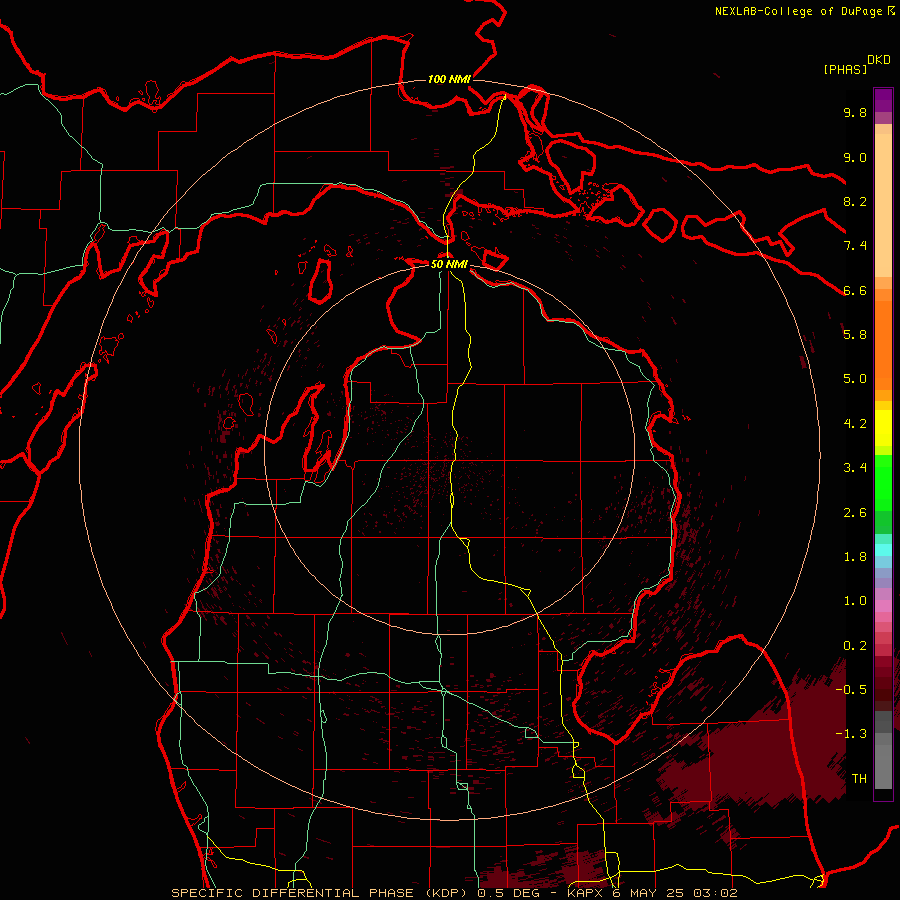Click the 50 NMI range ring label
The height and width of the screenshot is (900, 900).
(x=449, y=264)
